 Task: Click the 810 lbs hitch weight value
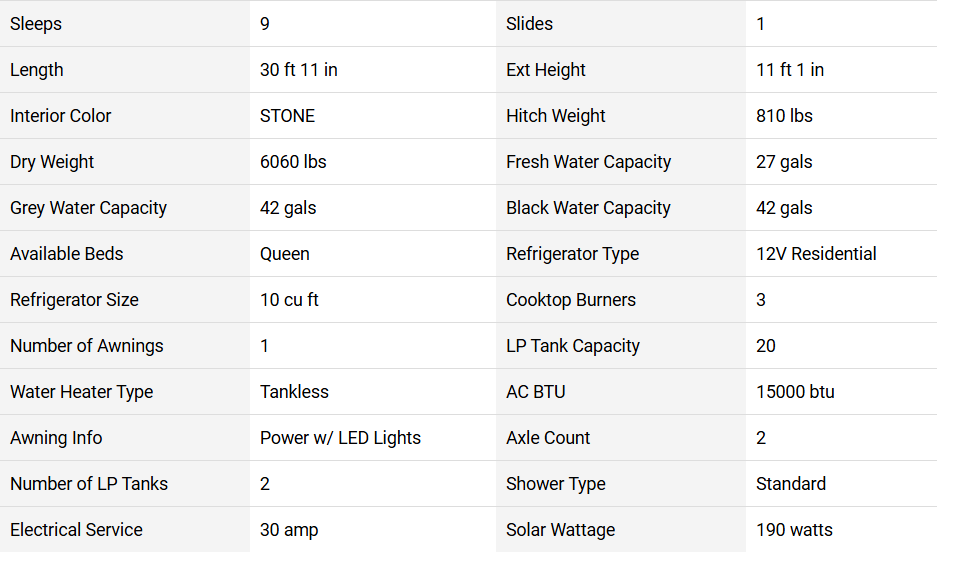click(784, 116)
